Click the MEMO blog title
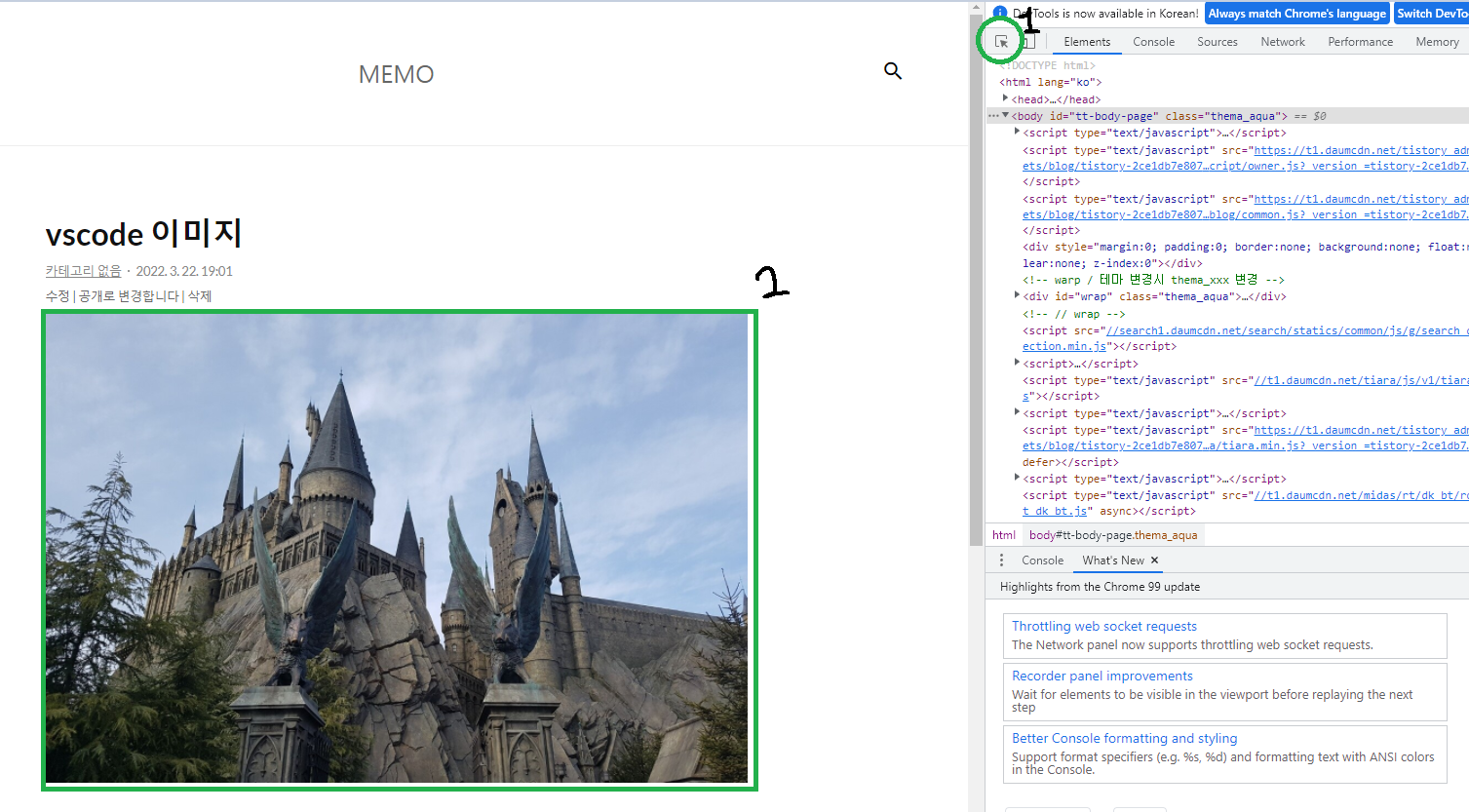The width and height of the screenshot is (1469, 812). [x=396, y=74]
